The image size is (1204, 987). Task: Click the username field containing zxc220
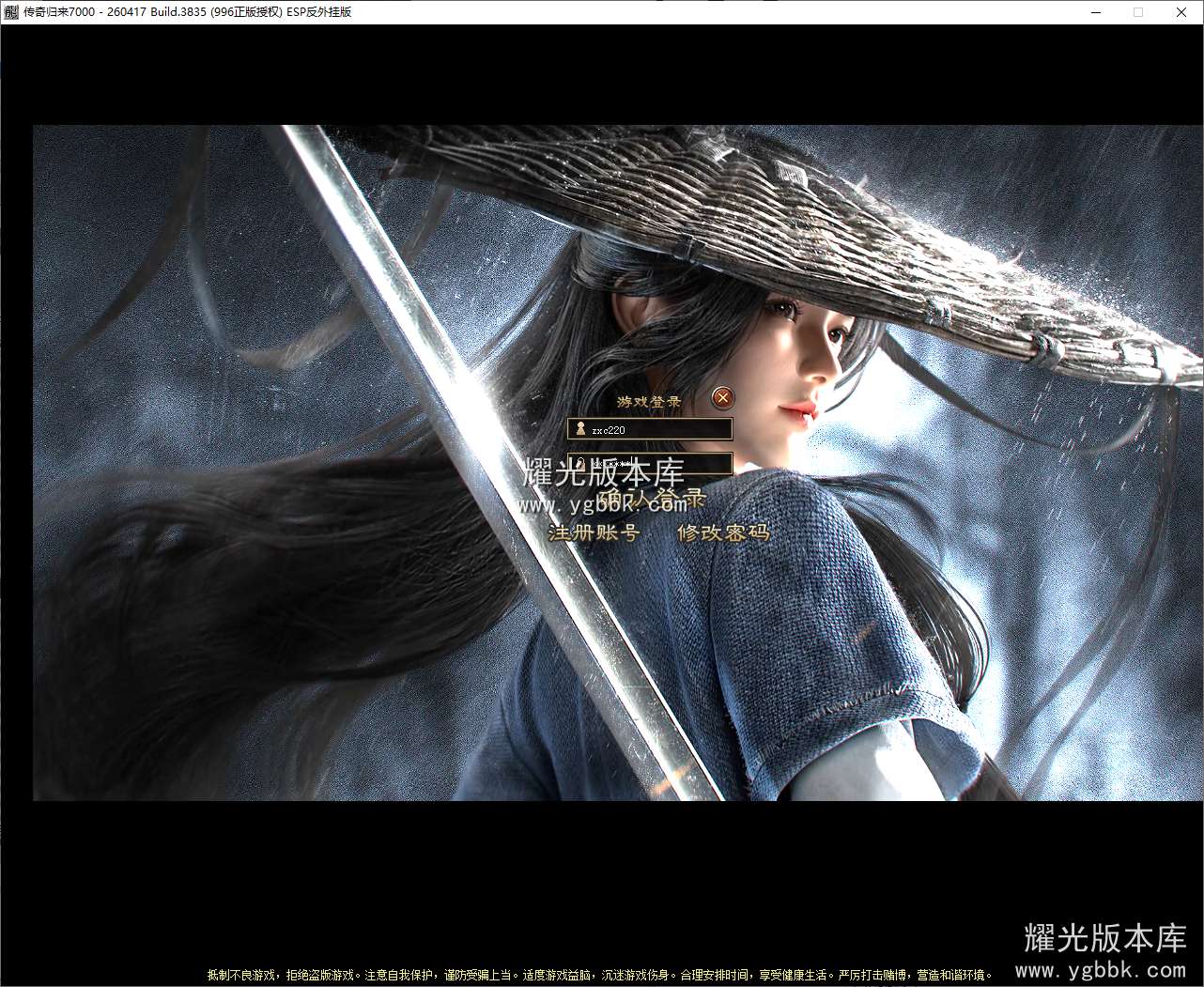[x=650, y=429]
